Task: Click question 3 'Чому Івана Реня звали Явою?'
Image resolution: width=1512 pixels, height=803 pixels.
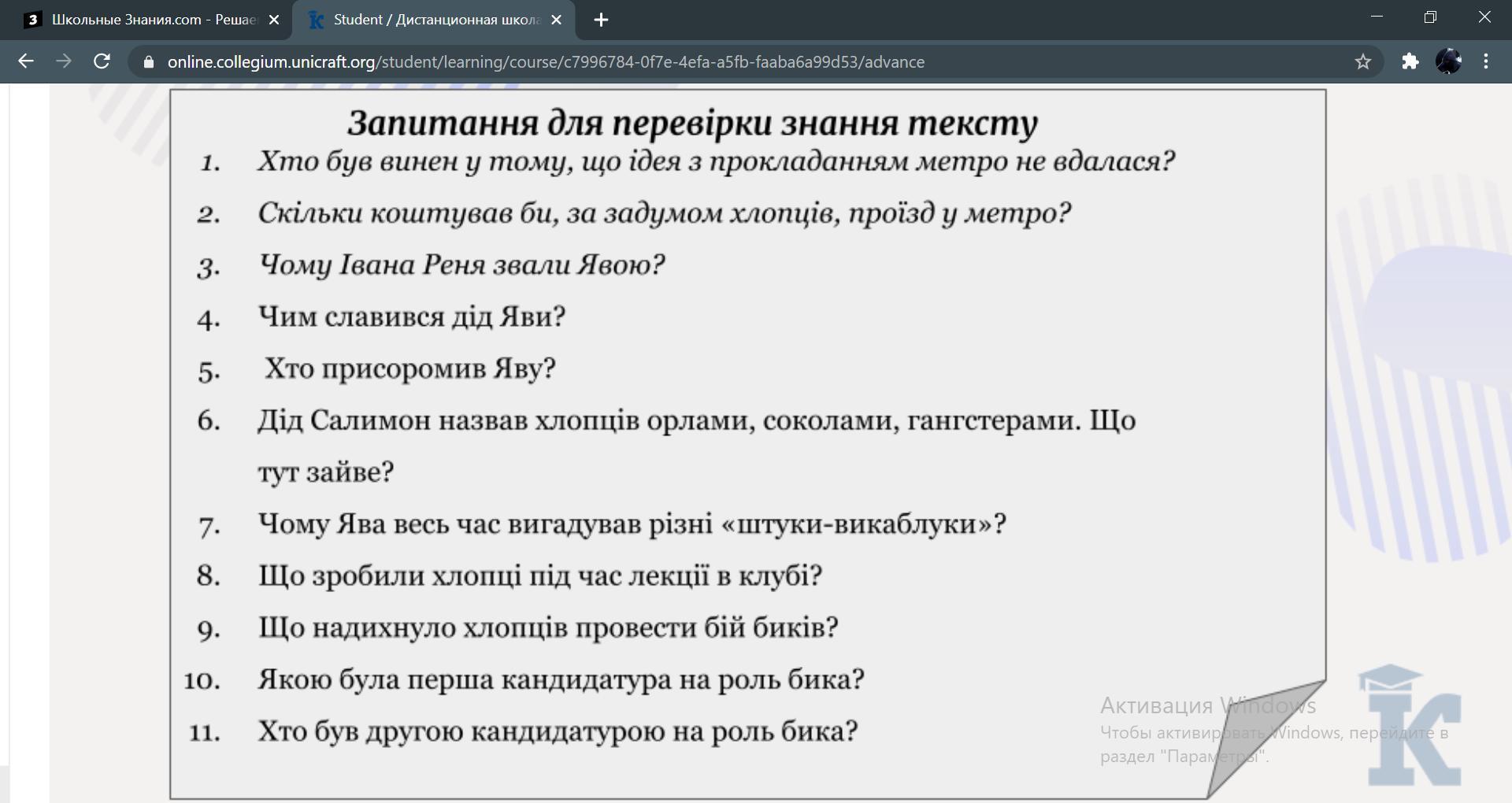Action: tap(462, 266)
